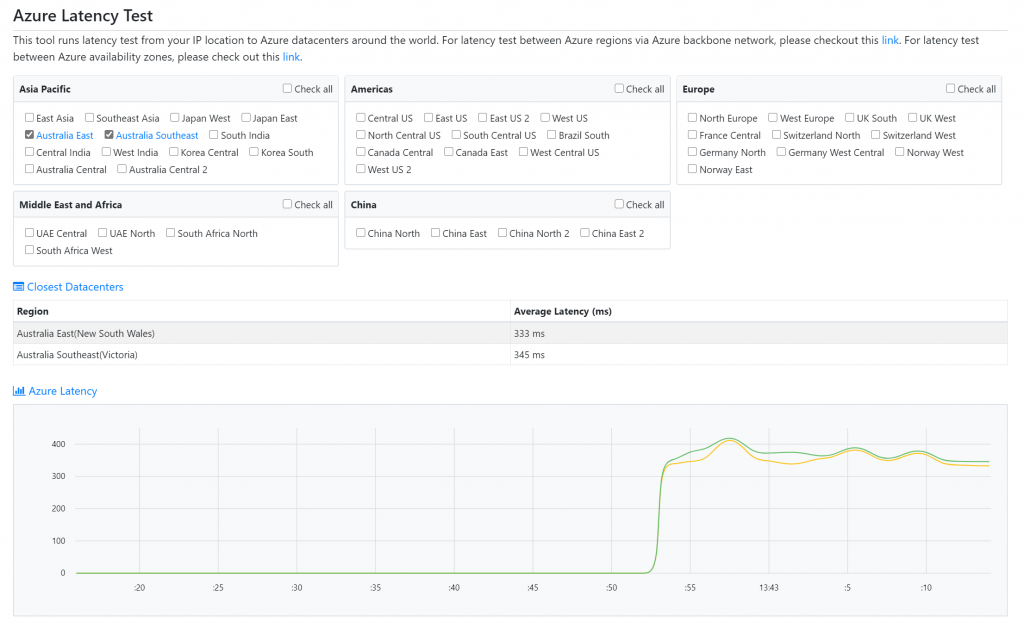Click the green latency line peak on chart
This screenshot has width=1024, height=634.
coord(730,438)
